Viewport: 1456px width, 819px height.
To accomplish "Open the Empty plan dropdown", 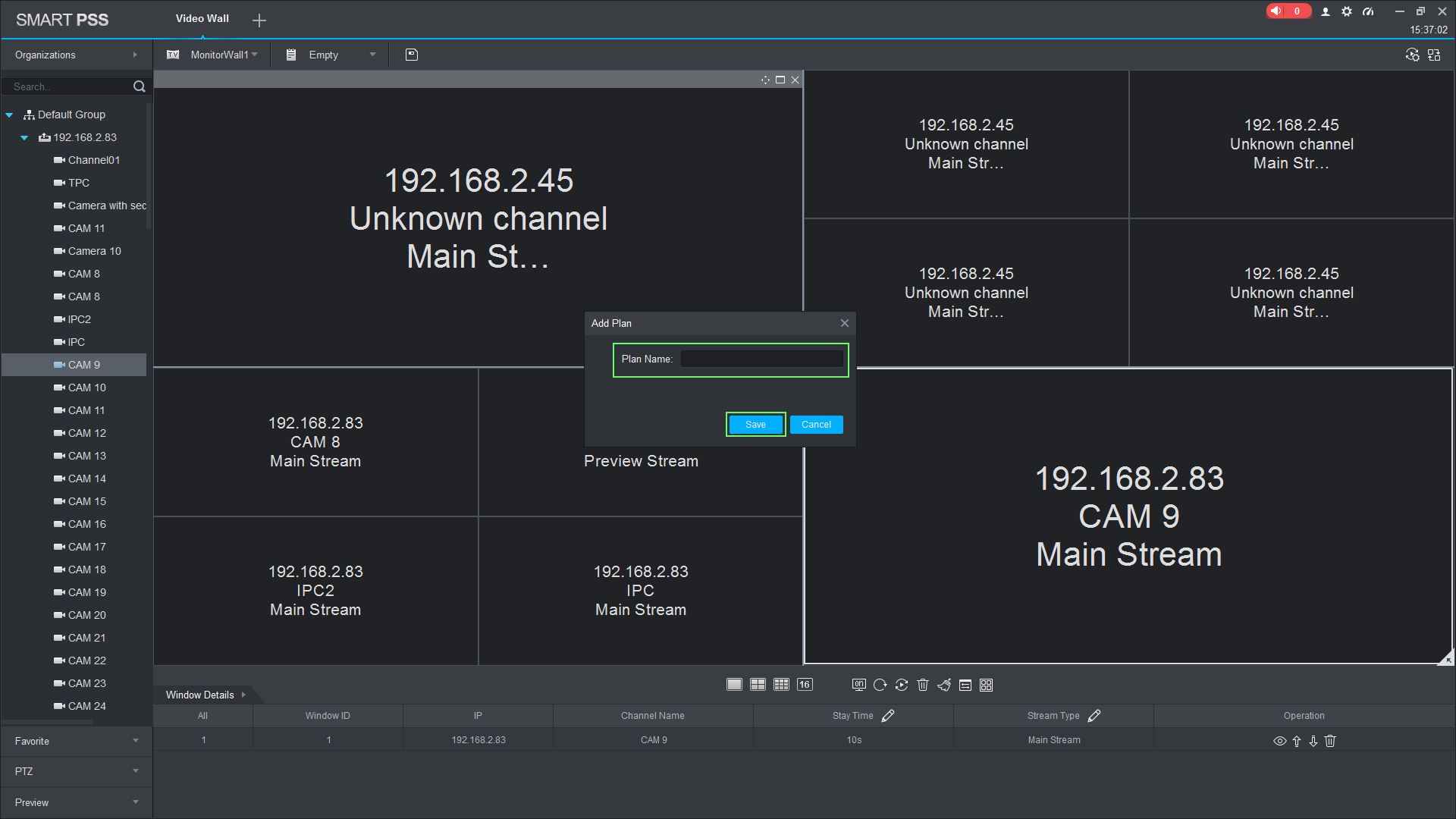I will 372,55.
